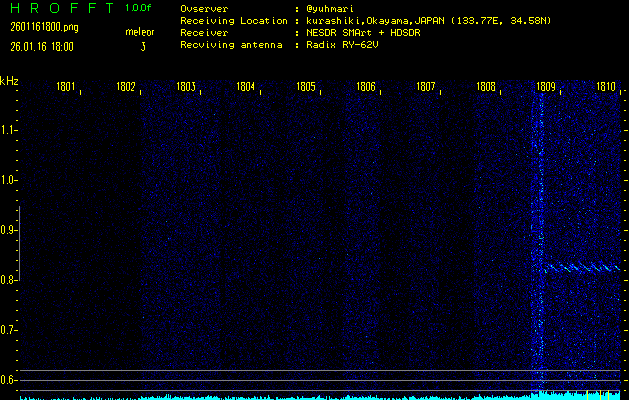Click the 1808 time axis label
The image size is (629, 400).
point(486,87)
